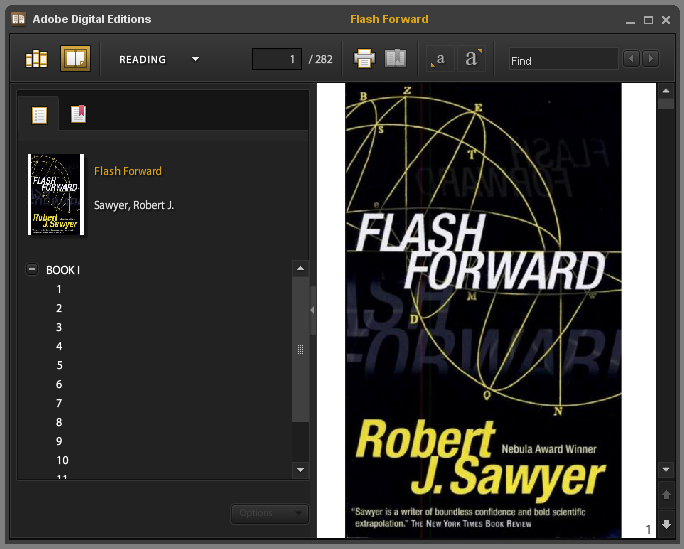Image resolution: width=684 pixels, height=549 pixels.
Task: Decrease text size with small 'a' icon
Action: (x=440, y=59)
